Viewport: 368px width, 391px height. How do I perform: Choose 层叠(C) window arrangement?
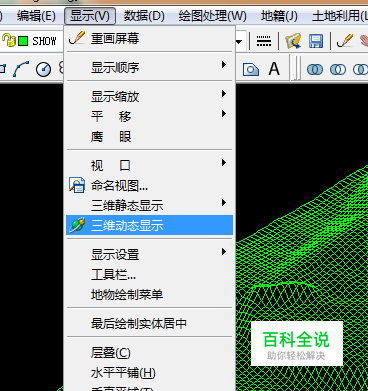pyautogui.click(x=149, y=352)
